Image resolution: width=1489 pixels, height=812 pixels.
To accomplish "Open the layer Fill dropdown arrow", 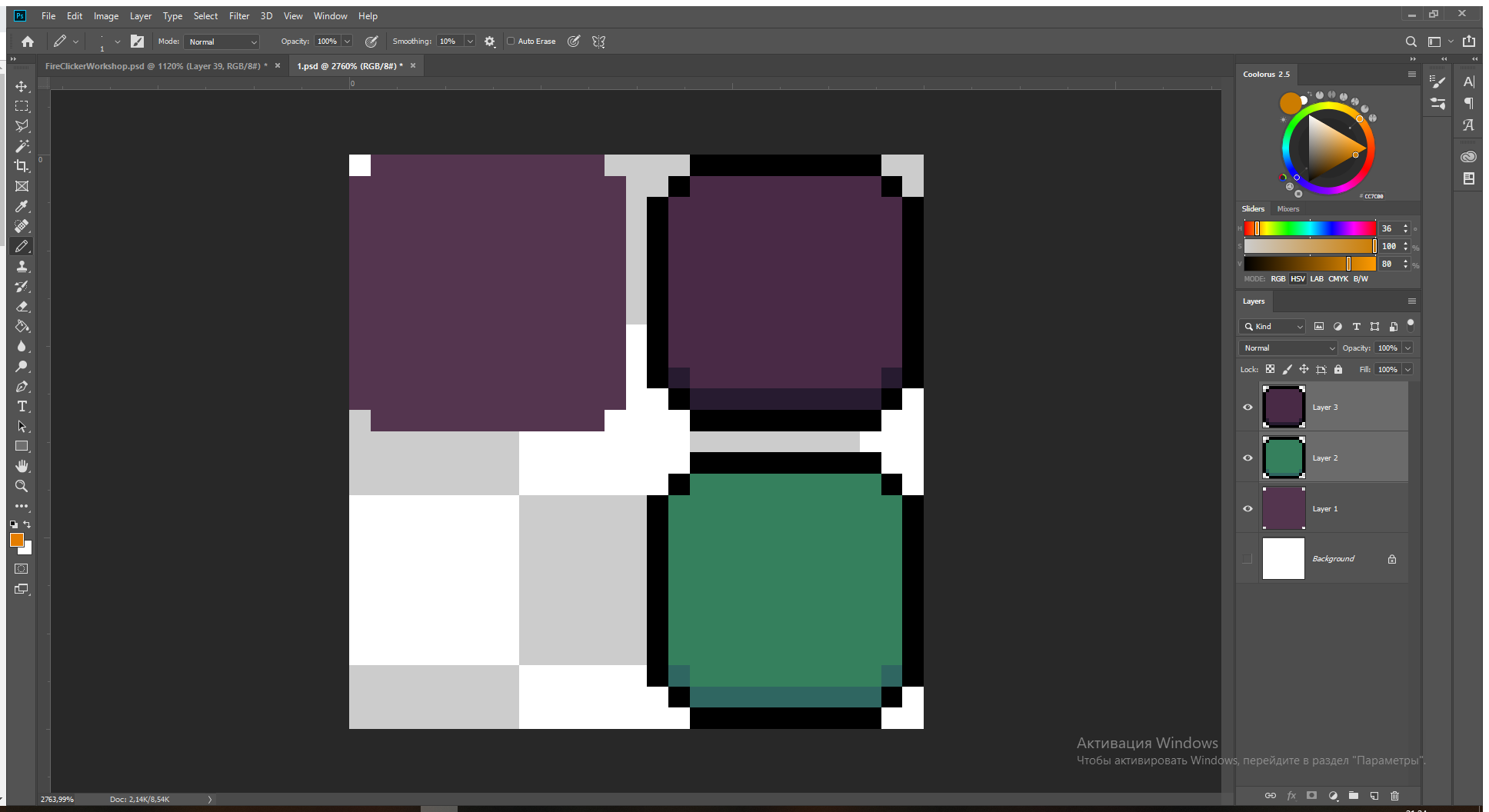I will [1408, 370].
